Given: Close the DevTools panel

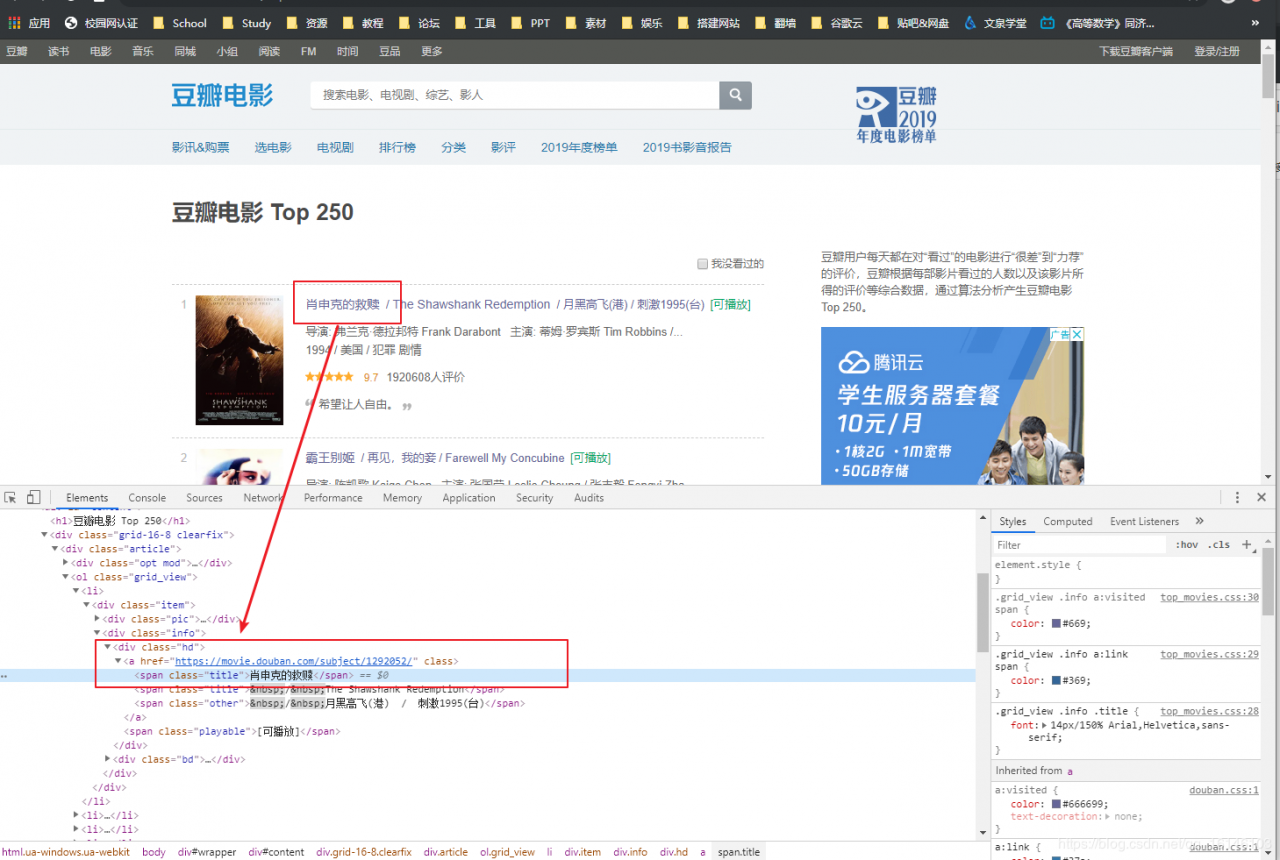Looking at the screenshot, I should click(1262, 497).
